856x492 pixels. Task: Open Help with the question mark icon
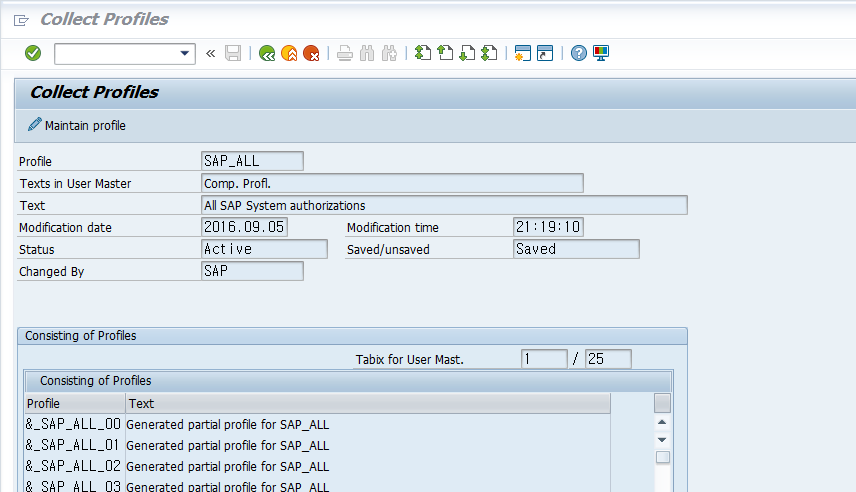click(579, 53)
